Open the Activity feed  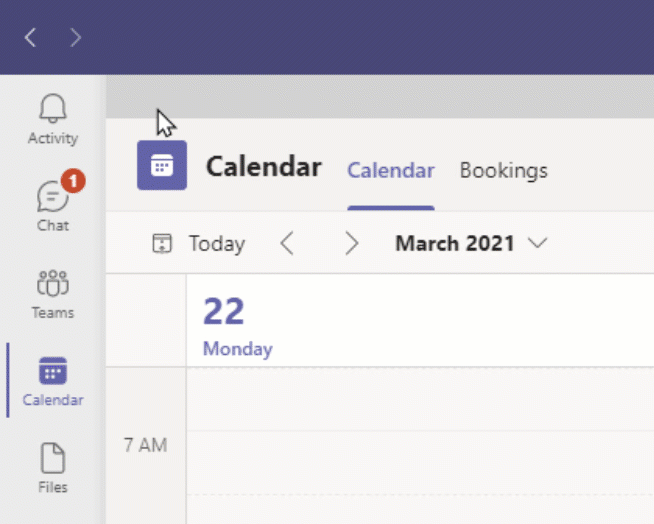click(x=53, y=119)
